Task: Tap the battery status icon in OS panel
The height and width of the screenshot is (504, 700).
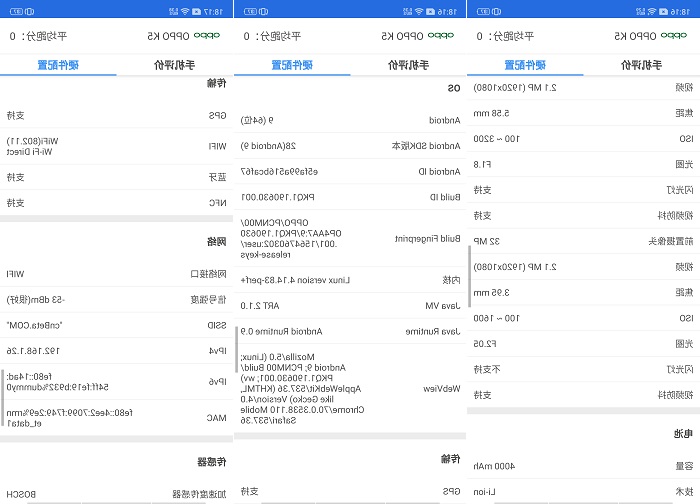Action: coord(250,12)
